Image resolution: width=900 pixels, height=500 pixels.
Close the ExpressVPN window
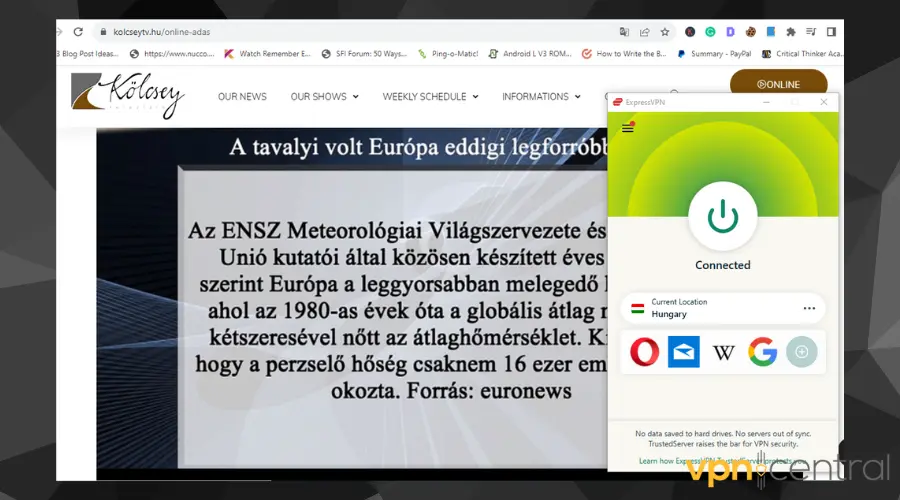(824, 102)
